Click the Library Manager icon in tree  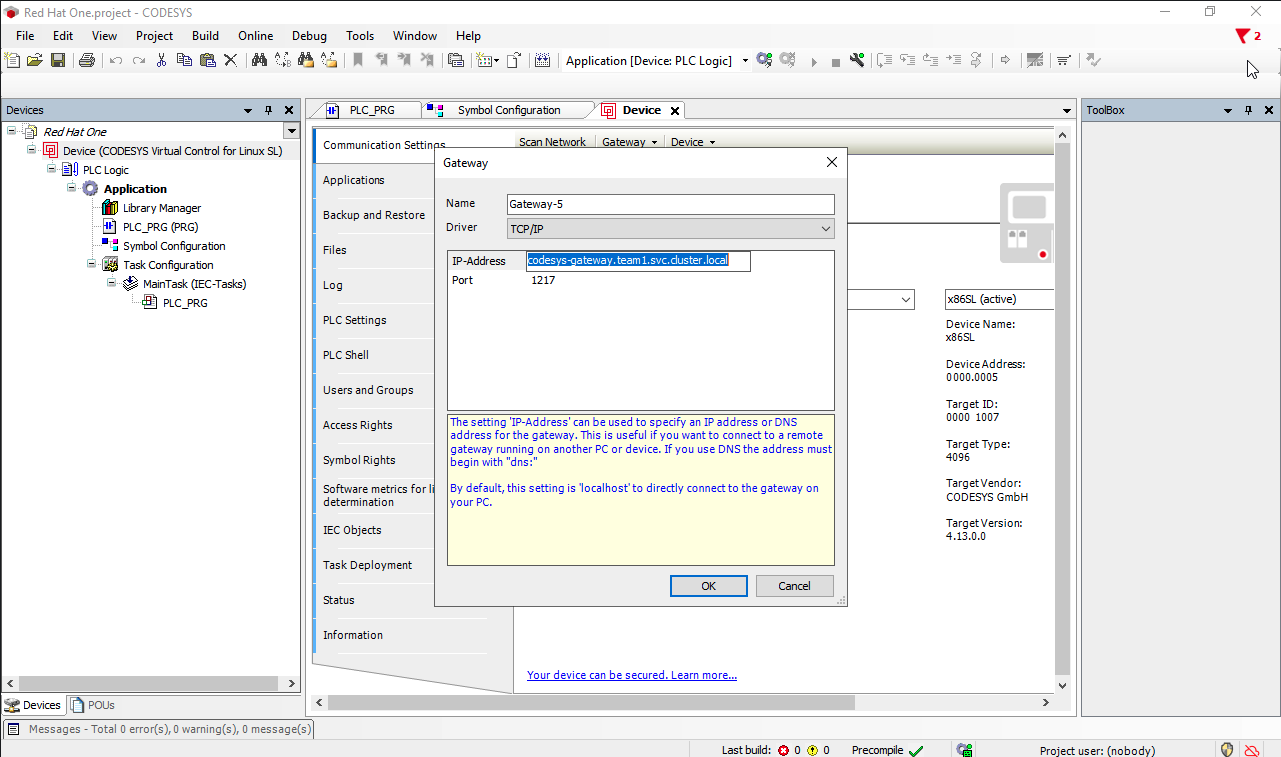point(110,208)
